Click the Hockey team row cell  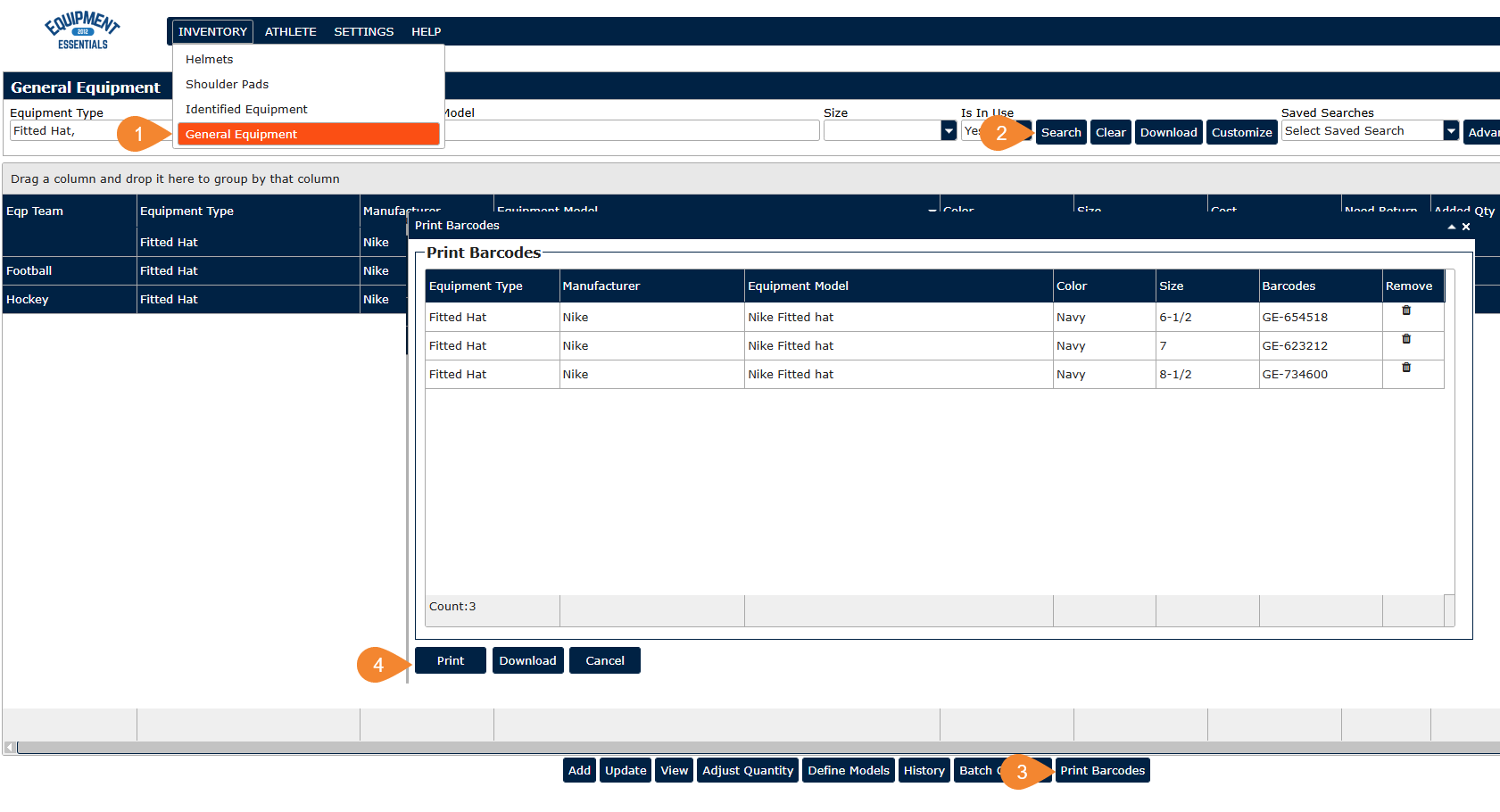(x=70, y=300)
